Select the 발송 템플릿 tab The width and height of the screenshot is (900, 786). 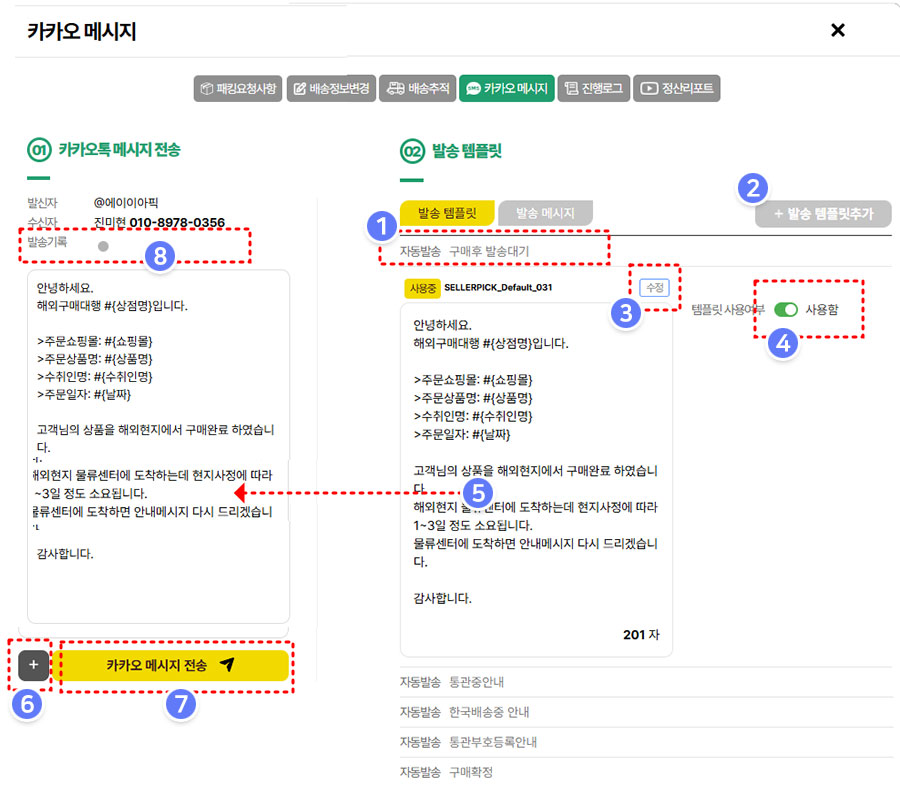click(x=447, y=213)
